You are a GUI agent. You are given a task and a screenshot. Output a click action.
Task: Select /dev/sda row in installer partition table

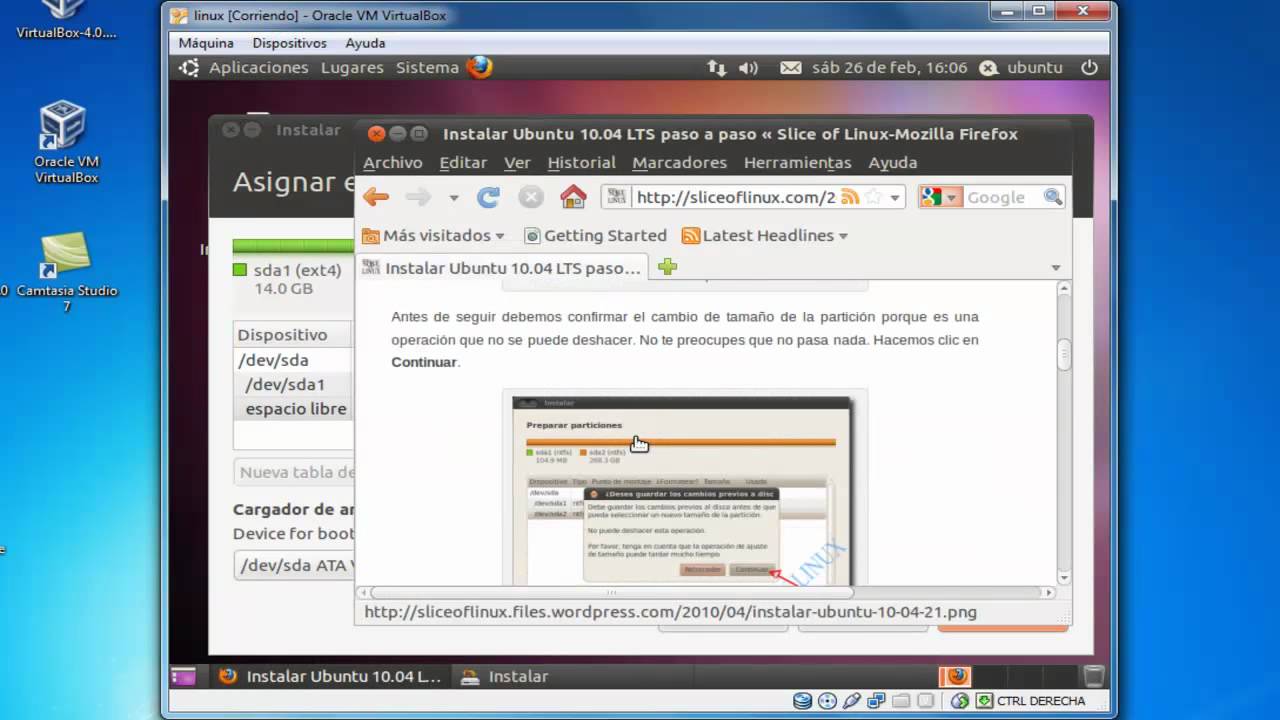pos(294,360)
